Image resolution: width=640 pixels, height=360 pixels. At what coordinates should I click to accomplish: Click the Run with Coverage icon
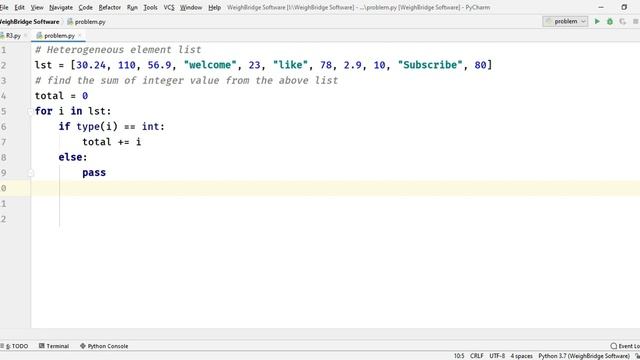pos(622,21)
